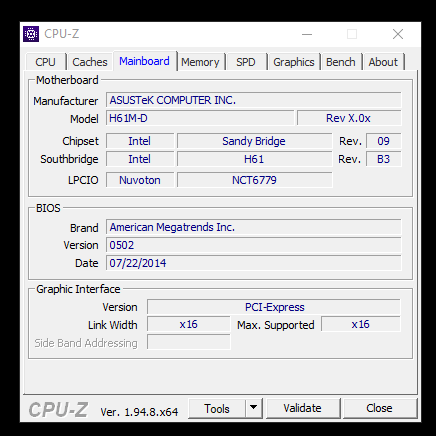The width and height of the screenshot is (436, 436).
Task: Click the Nuvoton LPCIO vendor value
Action: click(x=140, y=180)
